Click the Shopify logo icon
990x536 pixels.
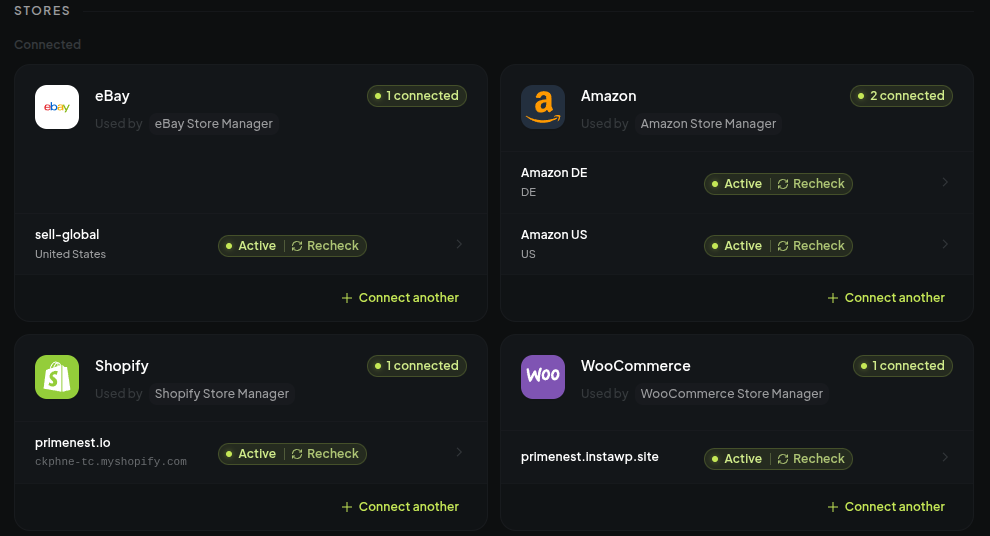point(57,378)
